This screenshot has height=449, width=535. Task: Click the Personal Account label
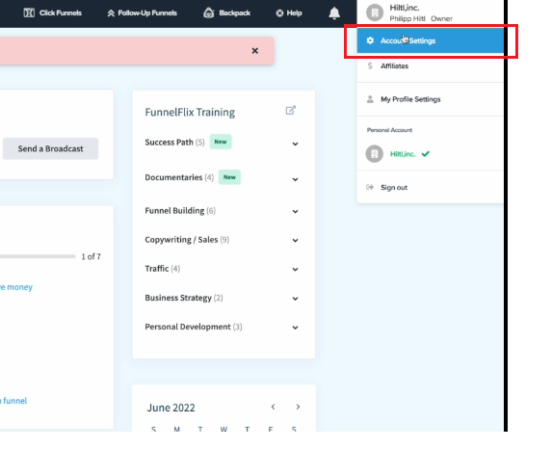(390, 130)
